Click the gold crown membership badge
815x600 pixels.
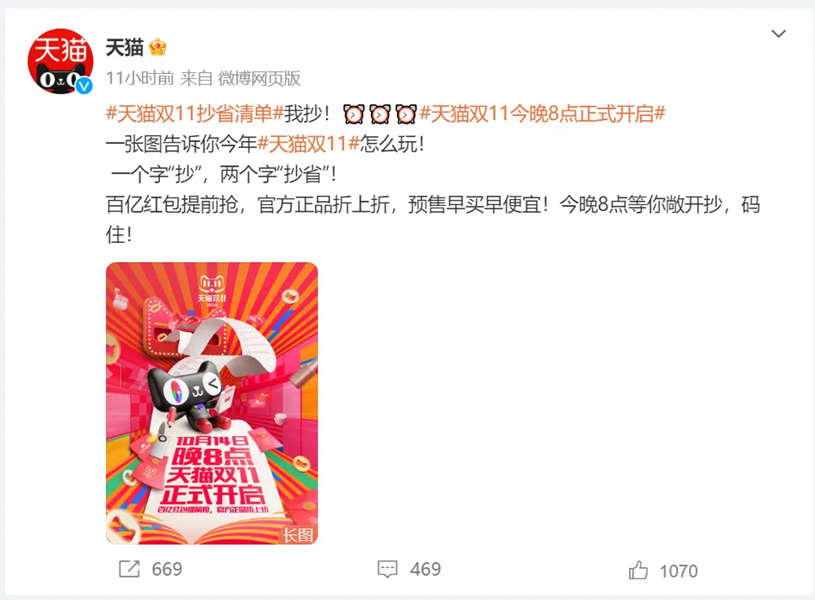click(x=157, y=48)
